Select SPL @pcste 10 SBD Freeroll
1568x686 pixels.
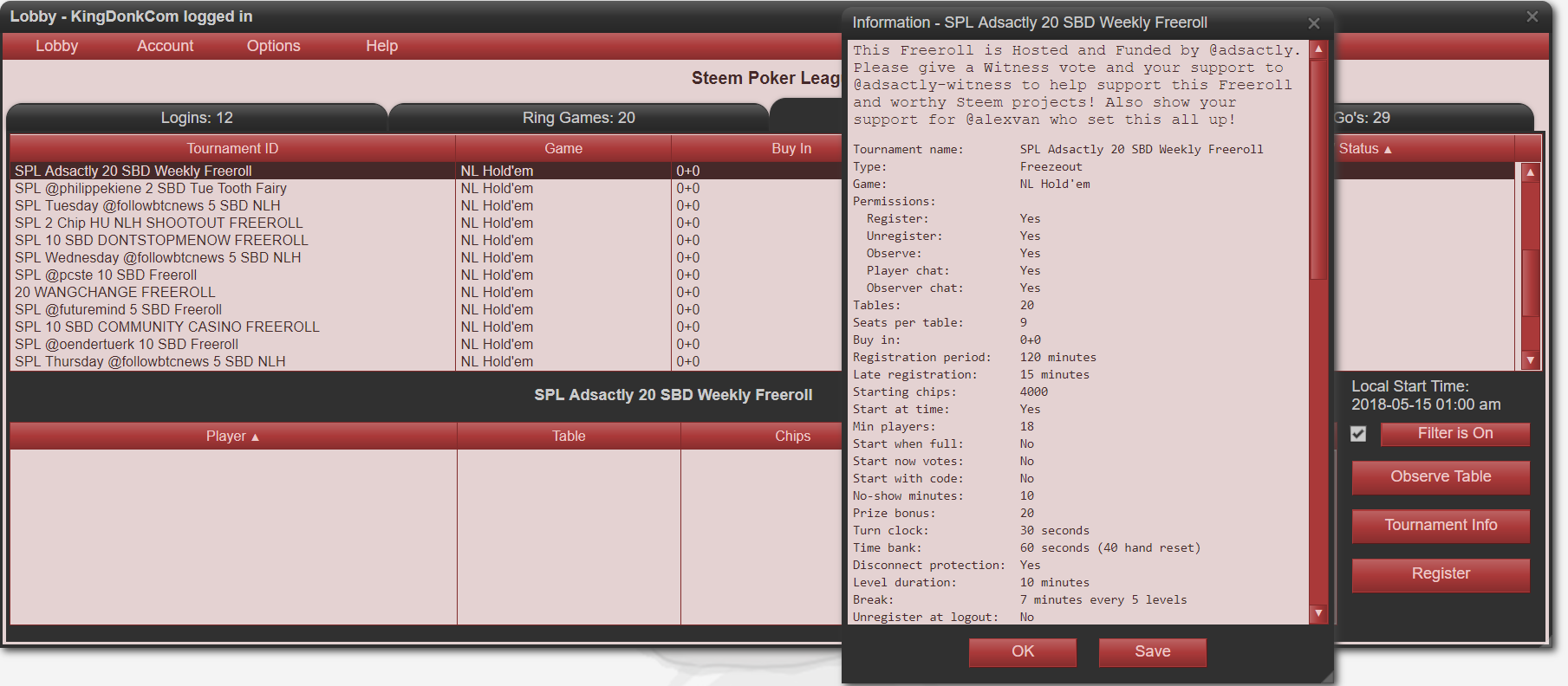coord(426,275)
